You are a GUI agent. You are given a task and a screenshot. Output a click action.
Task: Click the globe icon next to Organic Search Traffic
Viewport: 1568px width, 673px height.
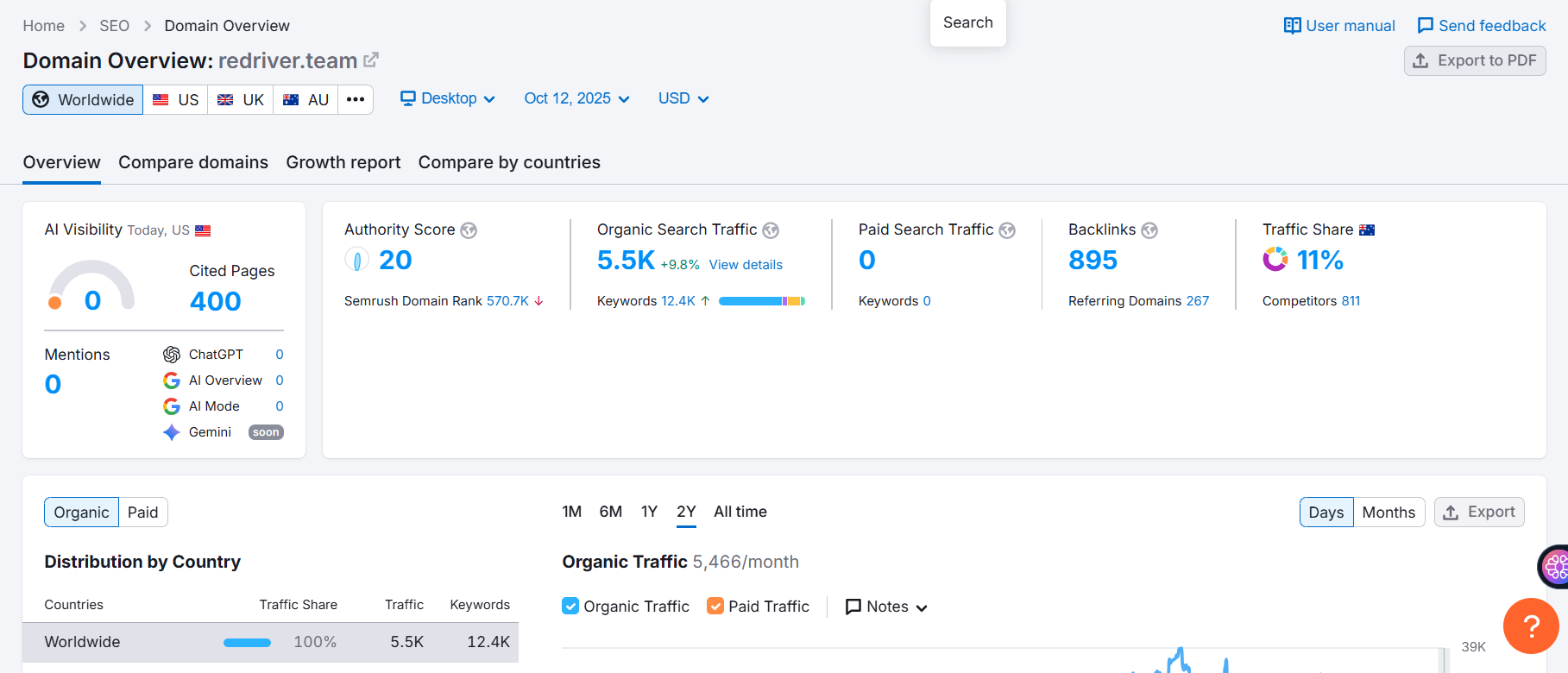point(771,230)
